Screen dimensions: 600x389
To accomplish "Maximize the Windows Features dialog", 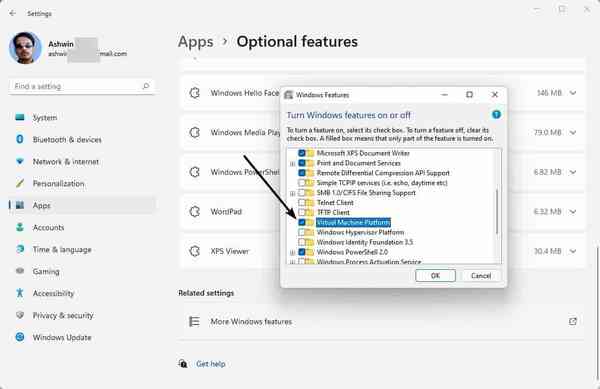I will 469,94.
